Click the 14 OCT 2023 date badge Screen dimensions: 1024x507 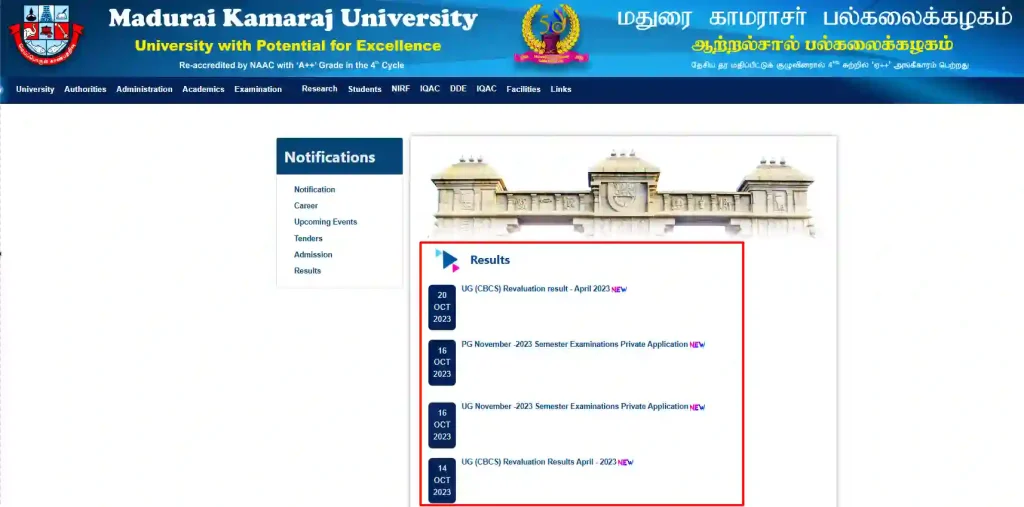442,481
